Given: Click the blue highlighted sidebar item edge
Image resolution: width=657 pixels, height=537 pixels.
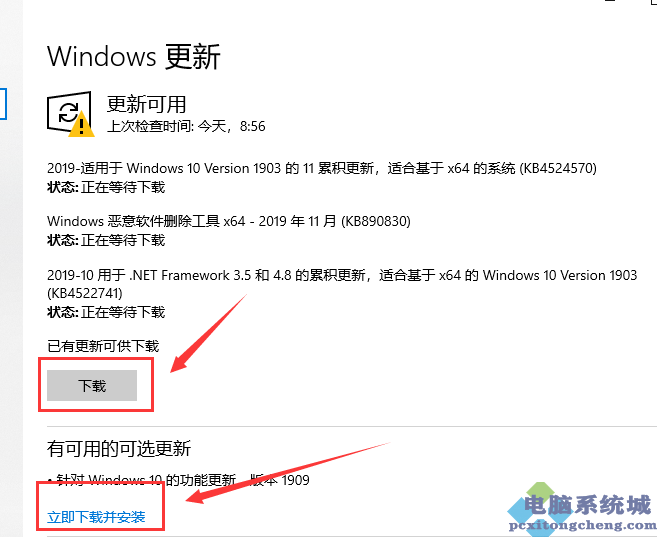Looking at the screenshot, I should pyautogui.click(x=3, y=104).
